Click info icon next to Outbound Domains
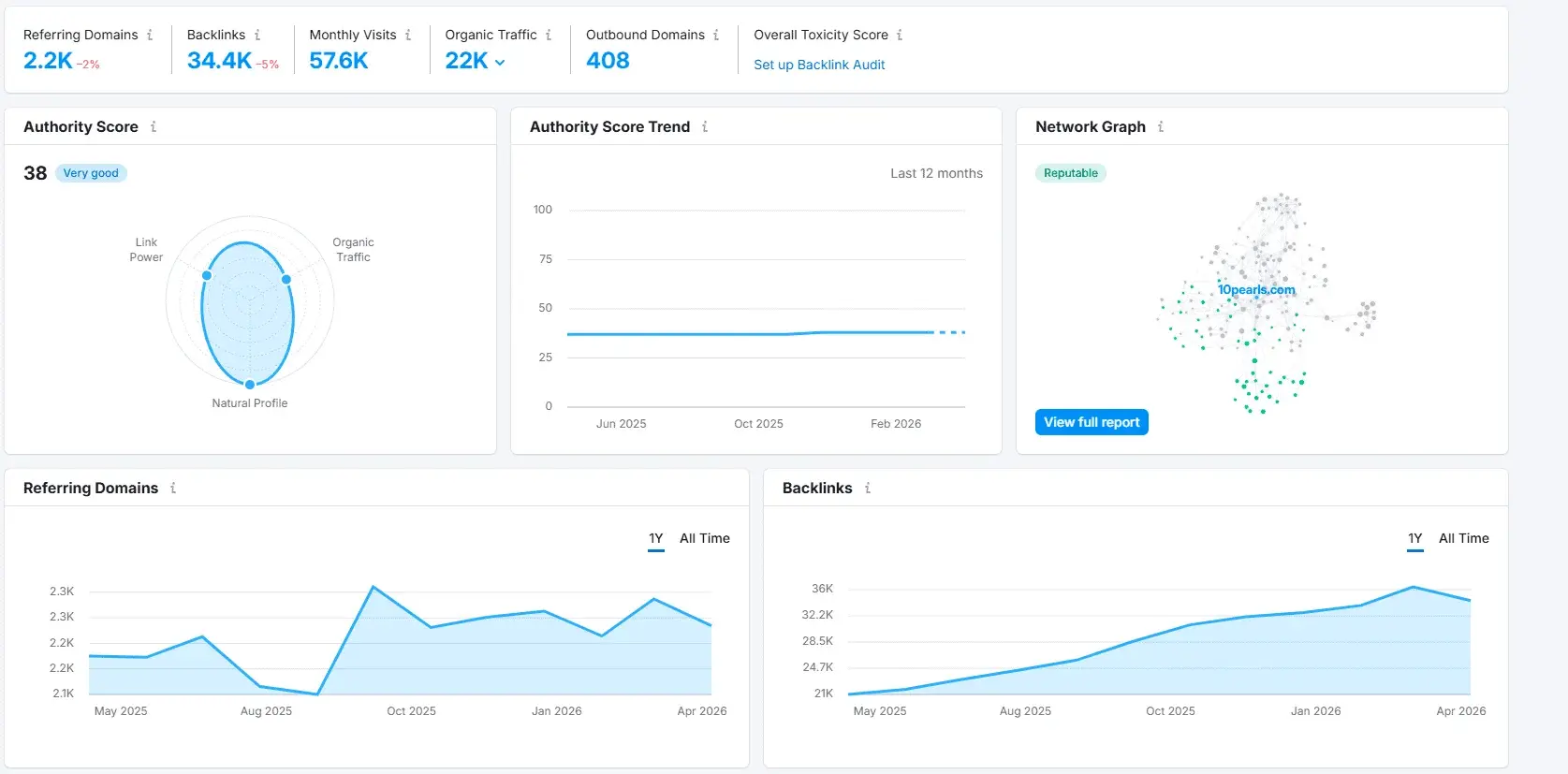This screenshot has width=1568, height=774. (x=716, y=35)
